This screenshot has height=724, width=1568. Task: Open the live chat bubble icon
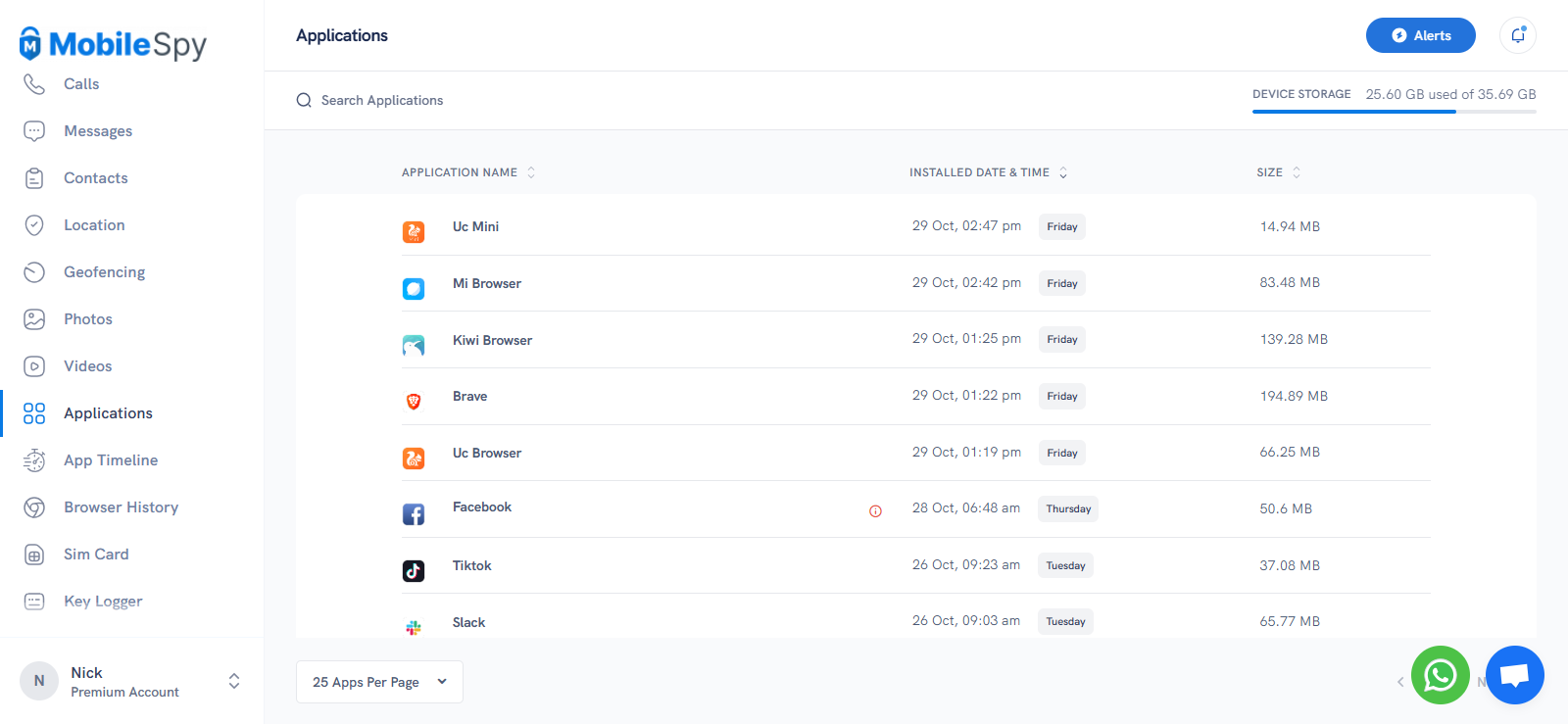point(1514,675)
